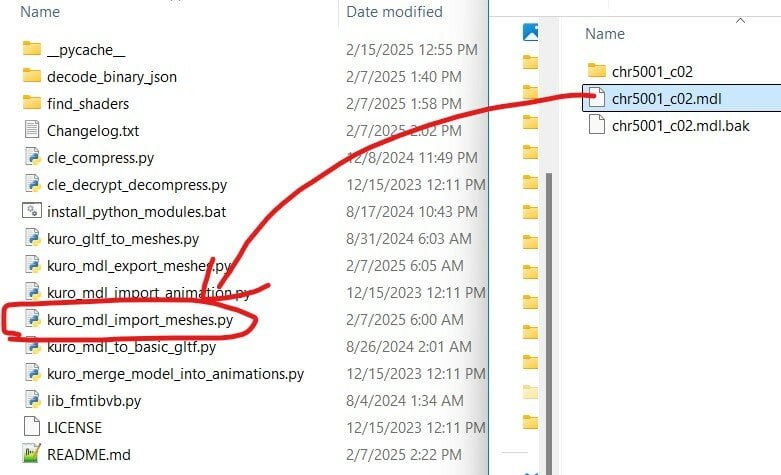Click date 8/4/2024 1:34 AM

(x=404, y=400)
